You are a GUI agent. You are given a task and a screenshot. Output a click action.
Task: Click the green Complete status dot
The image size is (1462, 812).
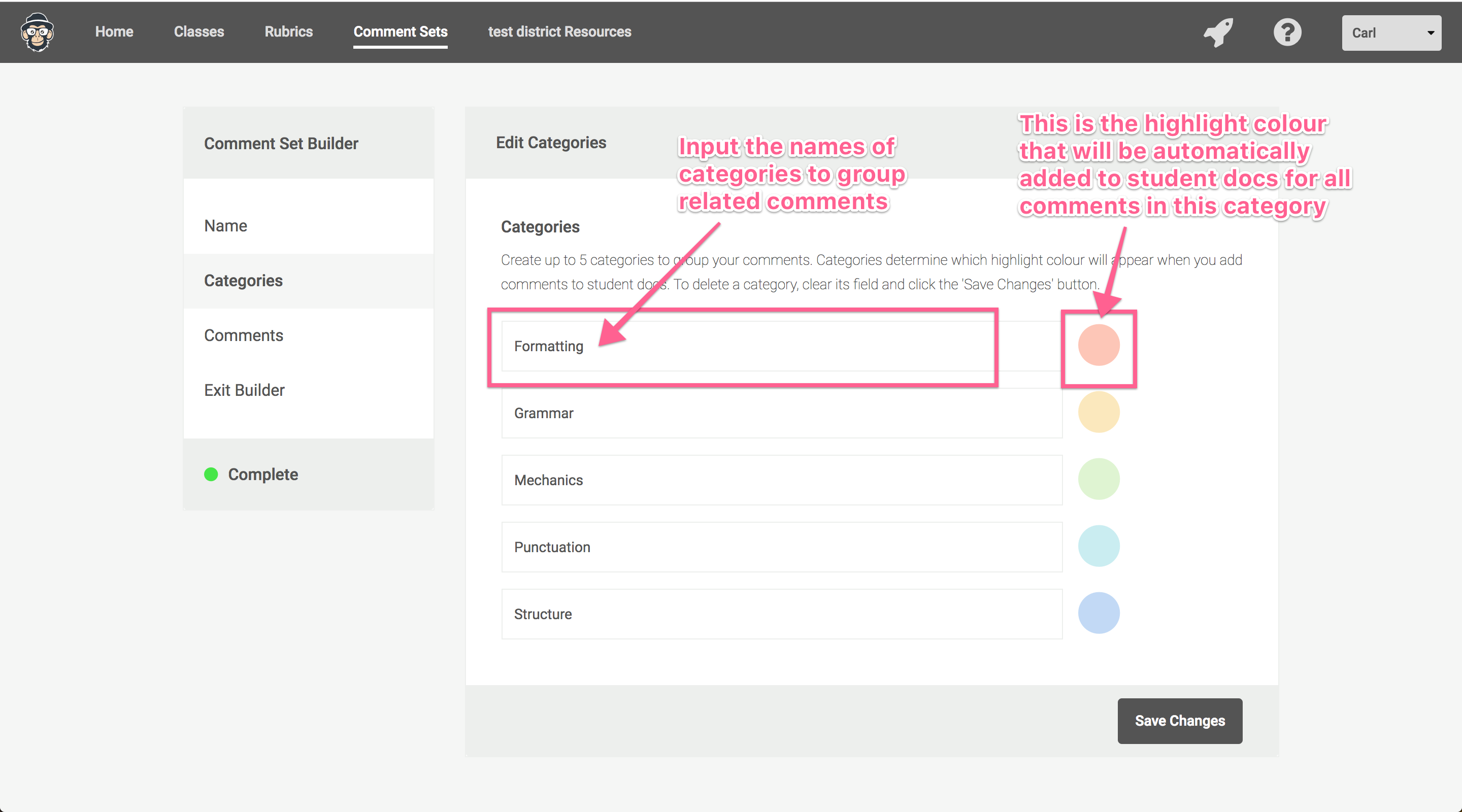pyautogui.click(x=211, y=475)
